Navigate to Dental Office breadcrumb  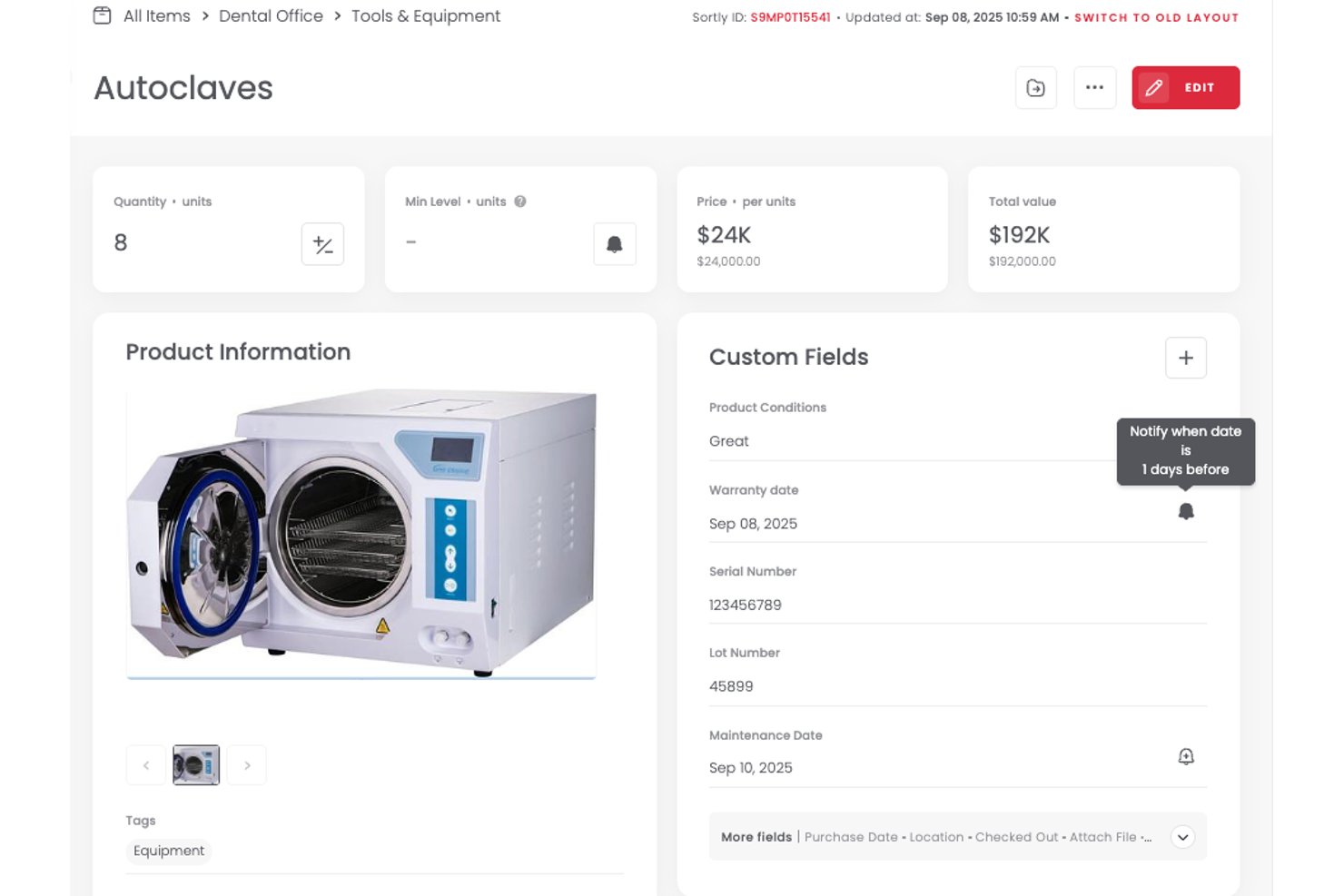click(271, 16)
